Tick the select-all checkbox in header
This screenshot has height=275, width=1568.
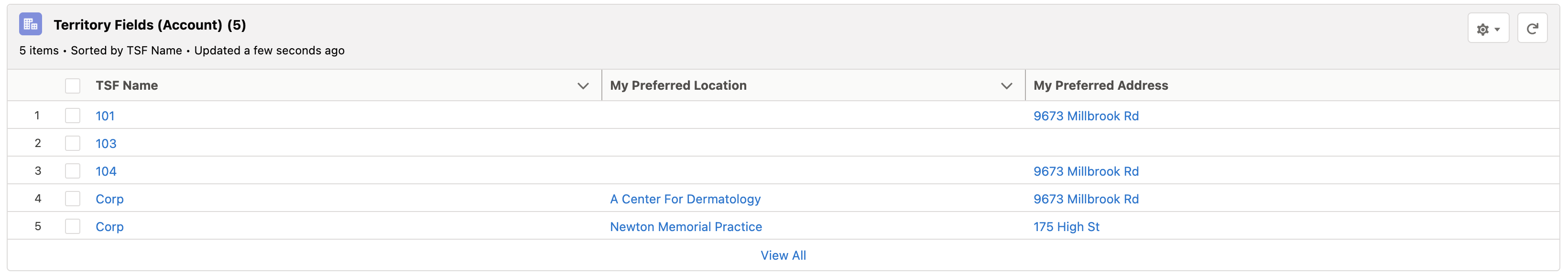coord(73,86)
